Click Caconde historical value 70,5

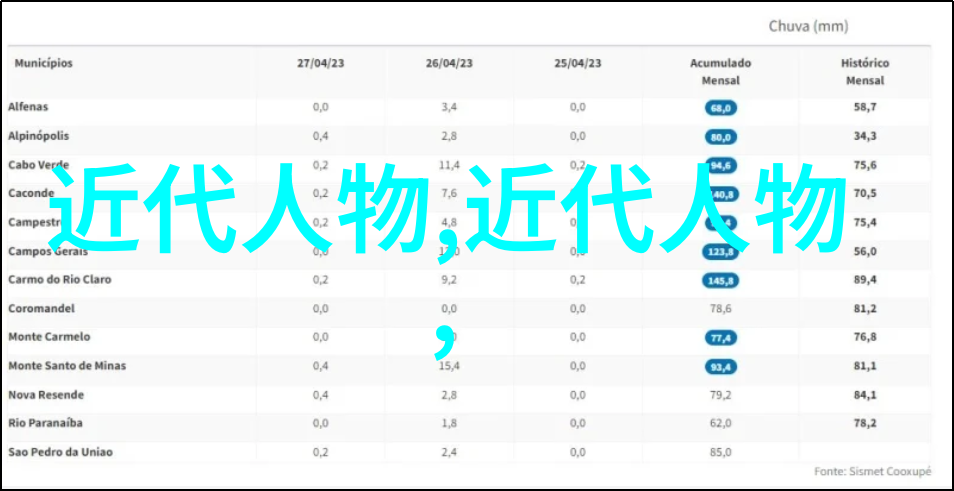pos(865,193)
